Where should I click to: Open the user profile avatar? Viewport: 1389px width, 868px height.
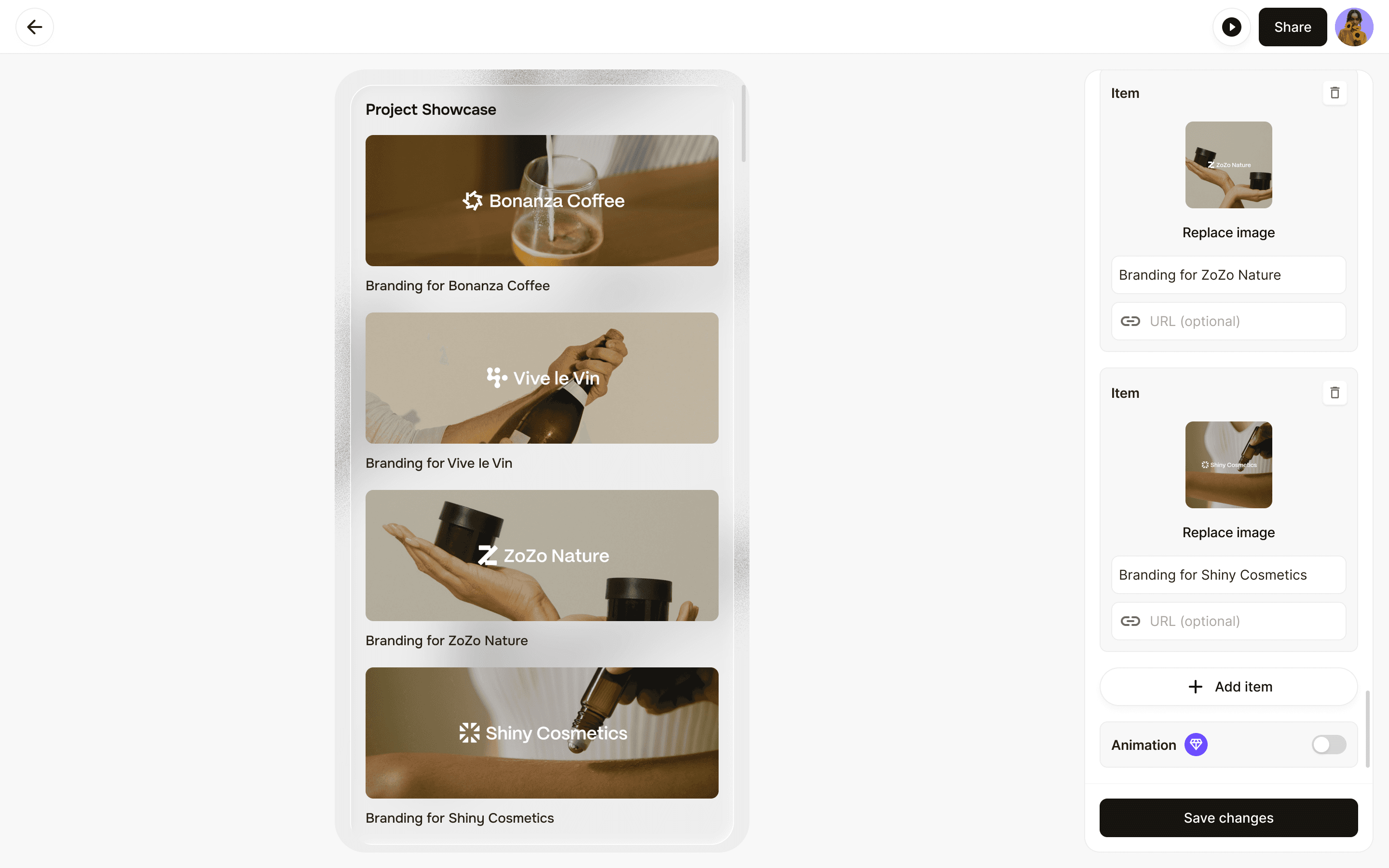point(1354,27)
